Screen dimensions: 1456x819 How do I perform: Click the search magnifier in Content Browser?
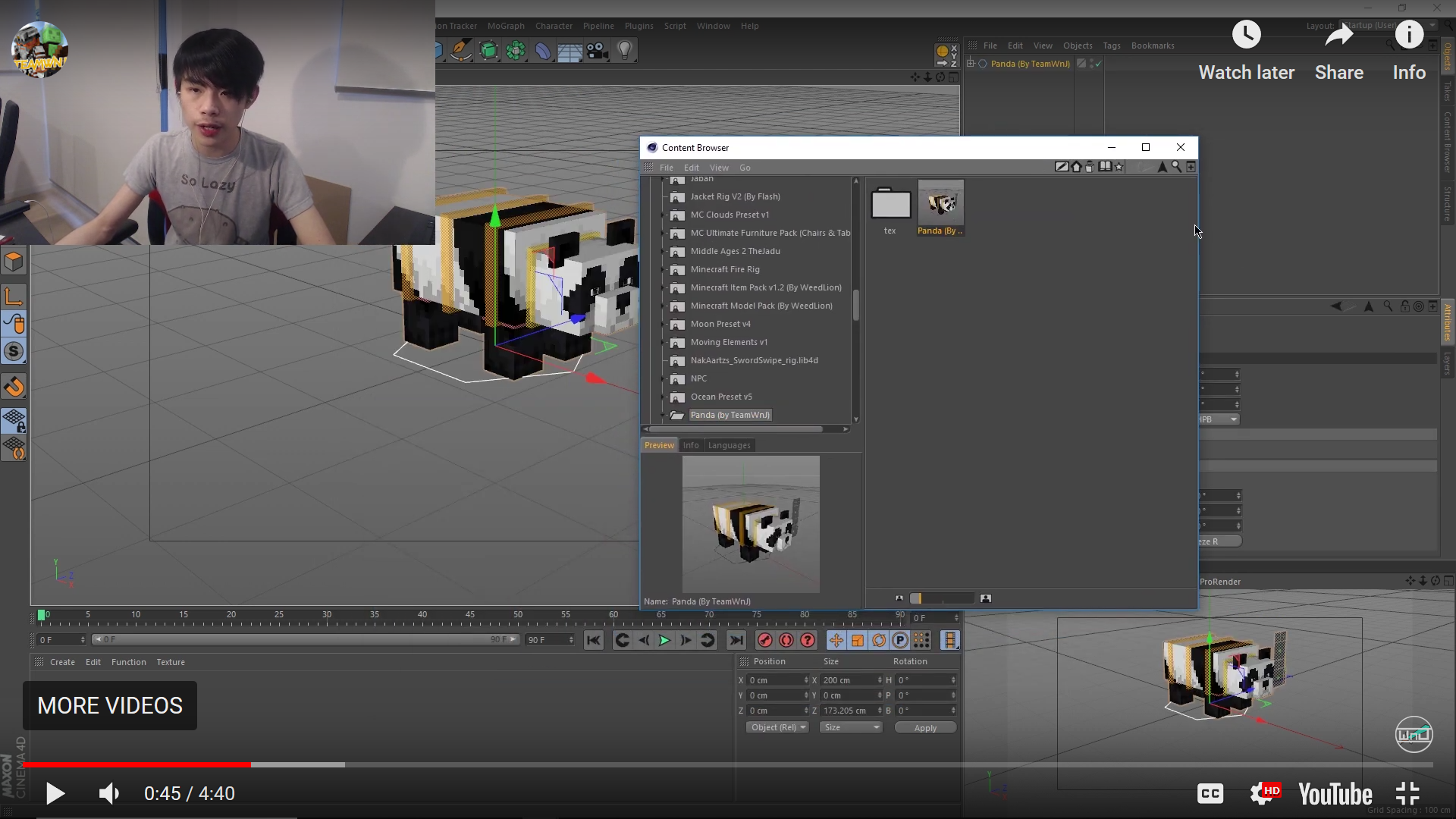[x=1176, y=167]
